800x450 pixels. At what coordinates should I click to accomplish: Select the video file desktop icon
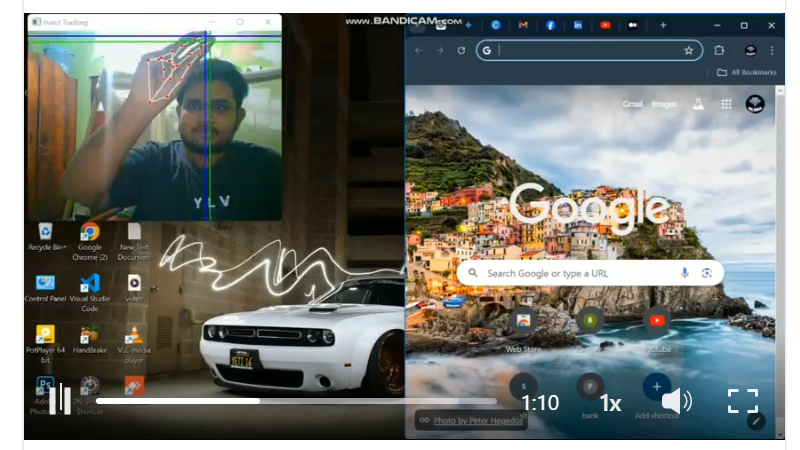pyautogui.click(x=134, y=288)
